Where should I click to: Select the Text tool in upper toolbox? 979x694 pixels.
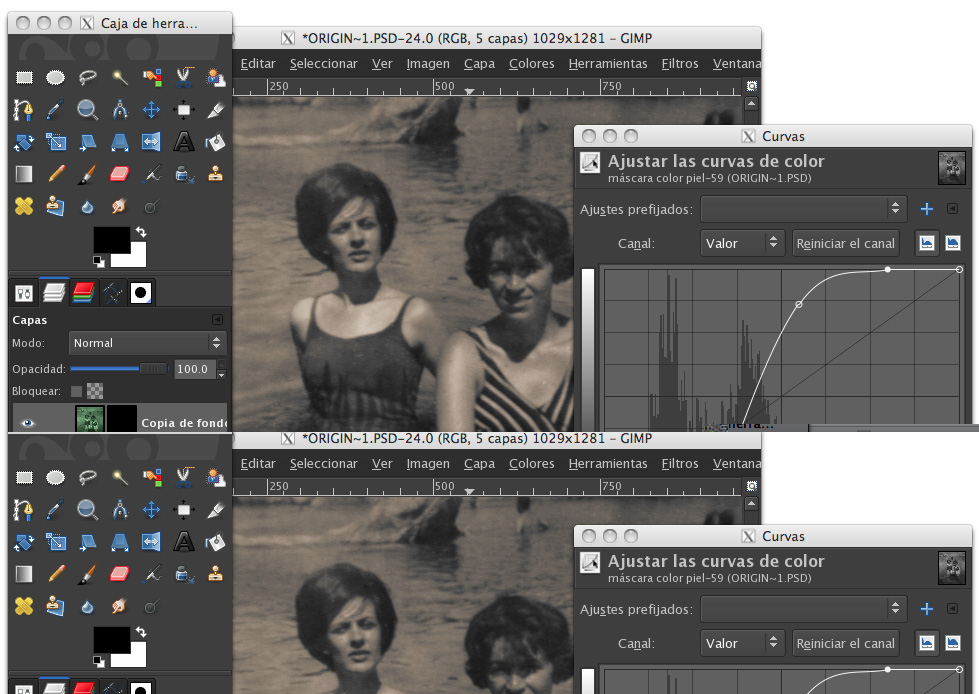click(x=184, y=142)
